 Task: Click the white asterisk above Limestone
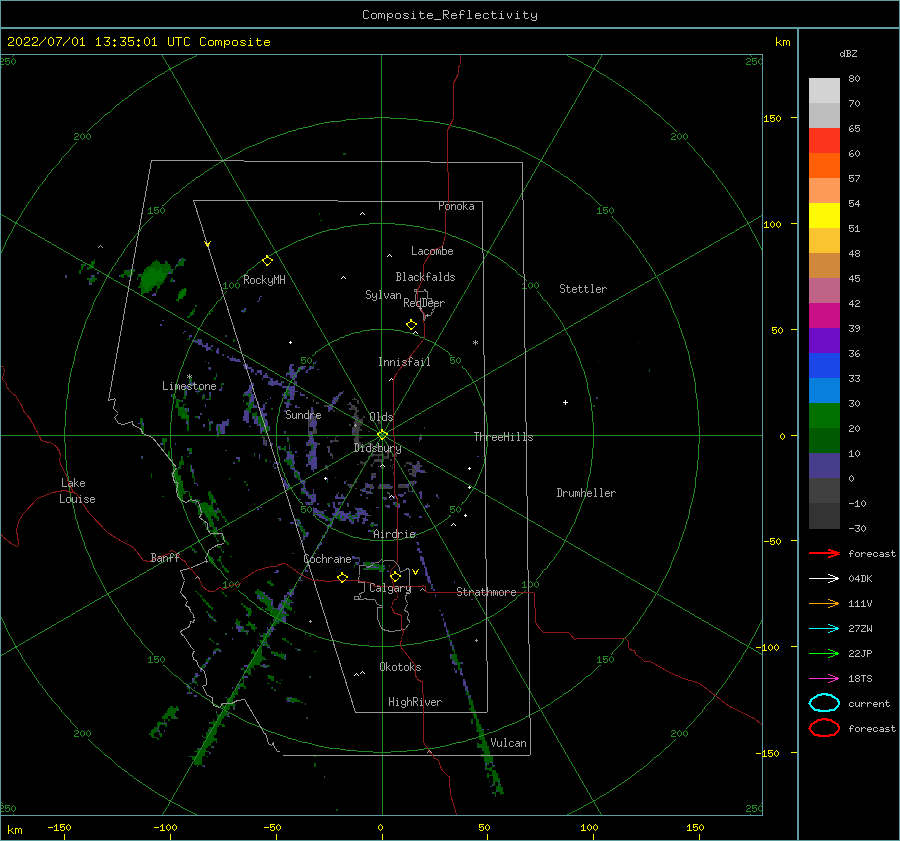(189, 377)
